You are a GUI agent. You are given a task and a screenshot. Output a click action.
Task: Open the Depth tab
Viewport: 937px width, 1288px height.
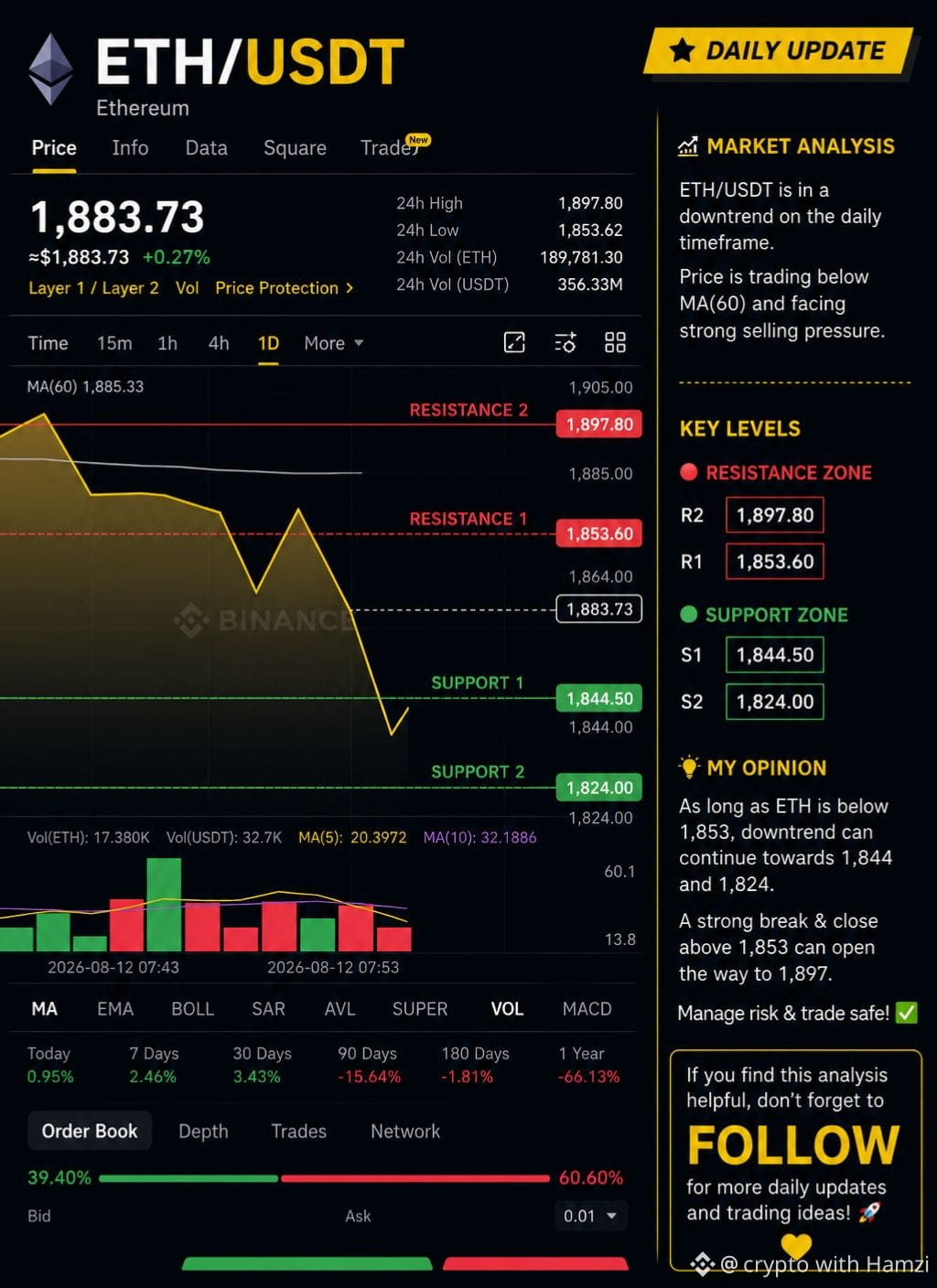coord(203,1132)
